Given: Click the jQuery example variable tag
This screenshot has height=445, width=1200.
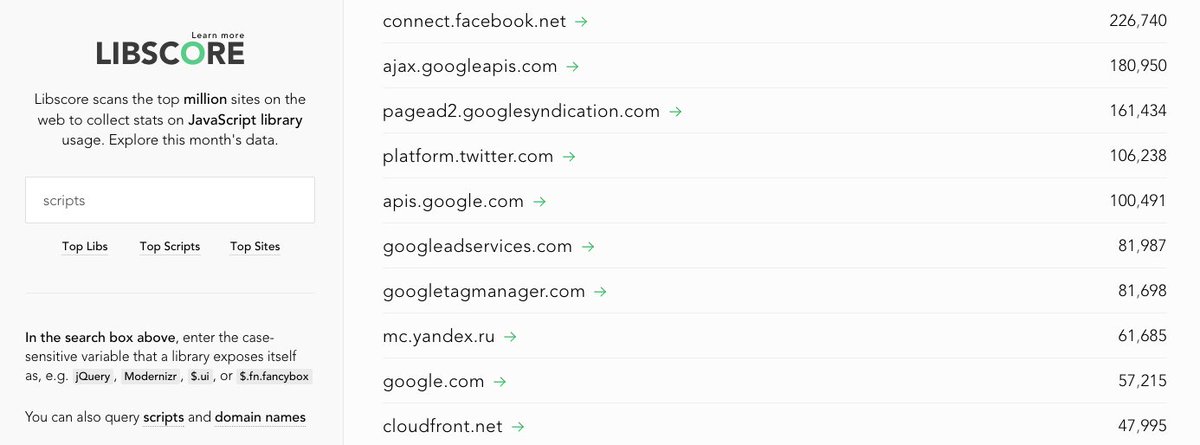Looking at the screenshot, I should [x=93, y=377].
